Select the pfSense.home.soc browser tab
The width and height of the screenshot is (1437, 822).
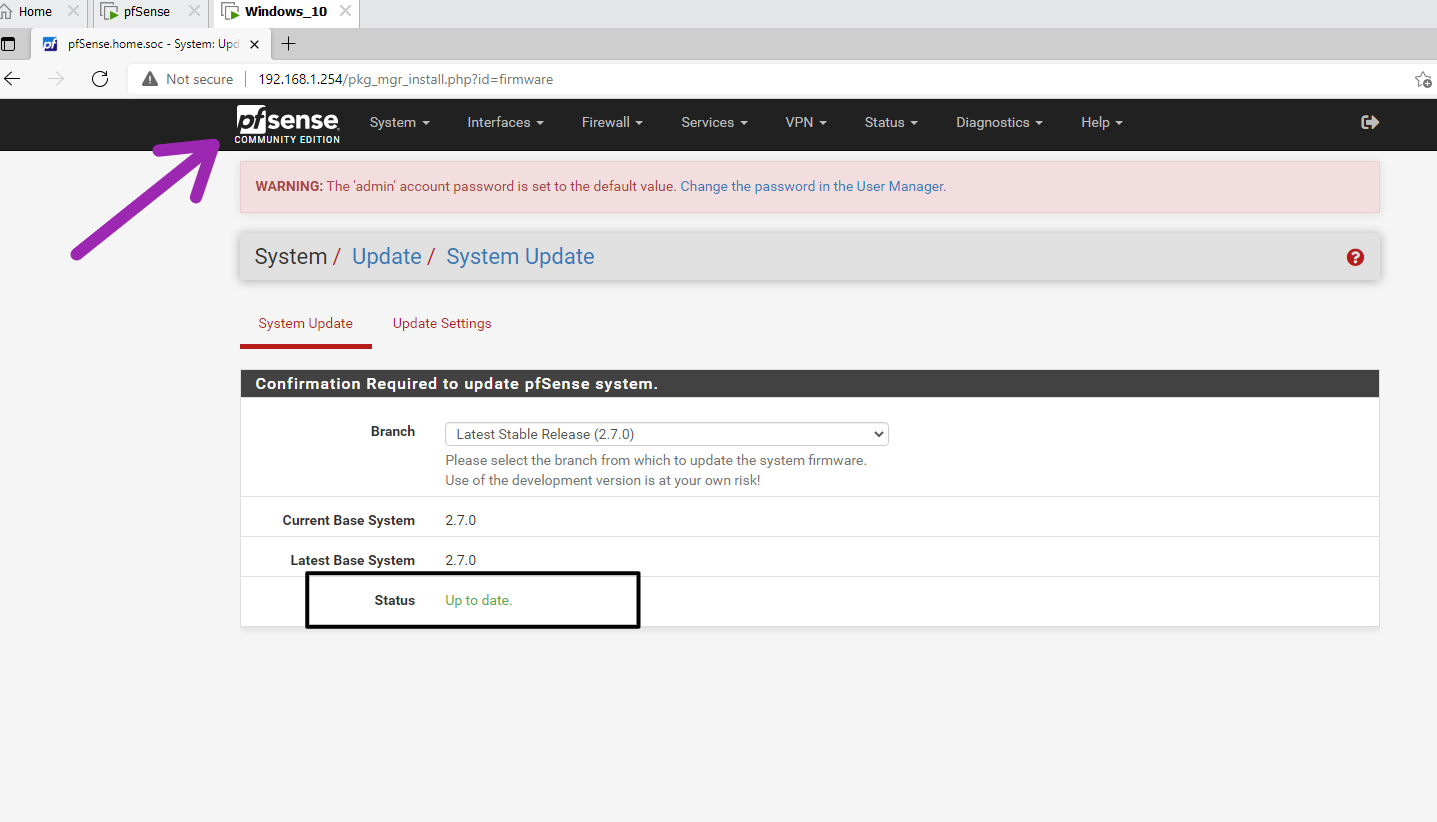152,44
